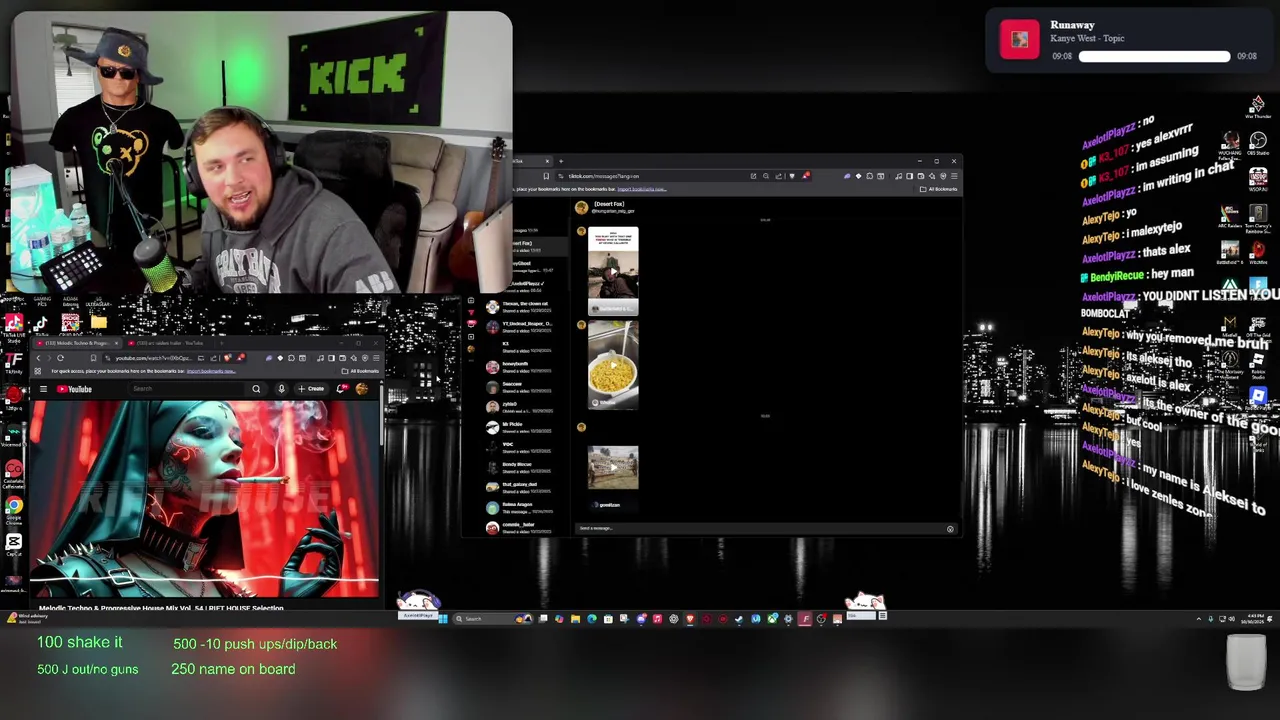Open the 'Mr Pickle' conversation
This screenshot has height=720, width=1280.
(520, 427)
